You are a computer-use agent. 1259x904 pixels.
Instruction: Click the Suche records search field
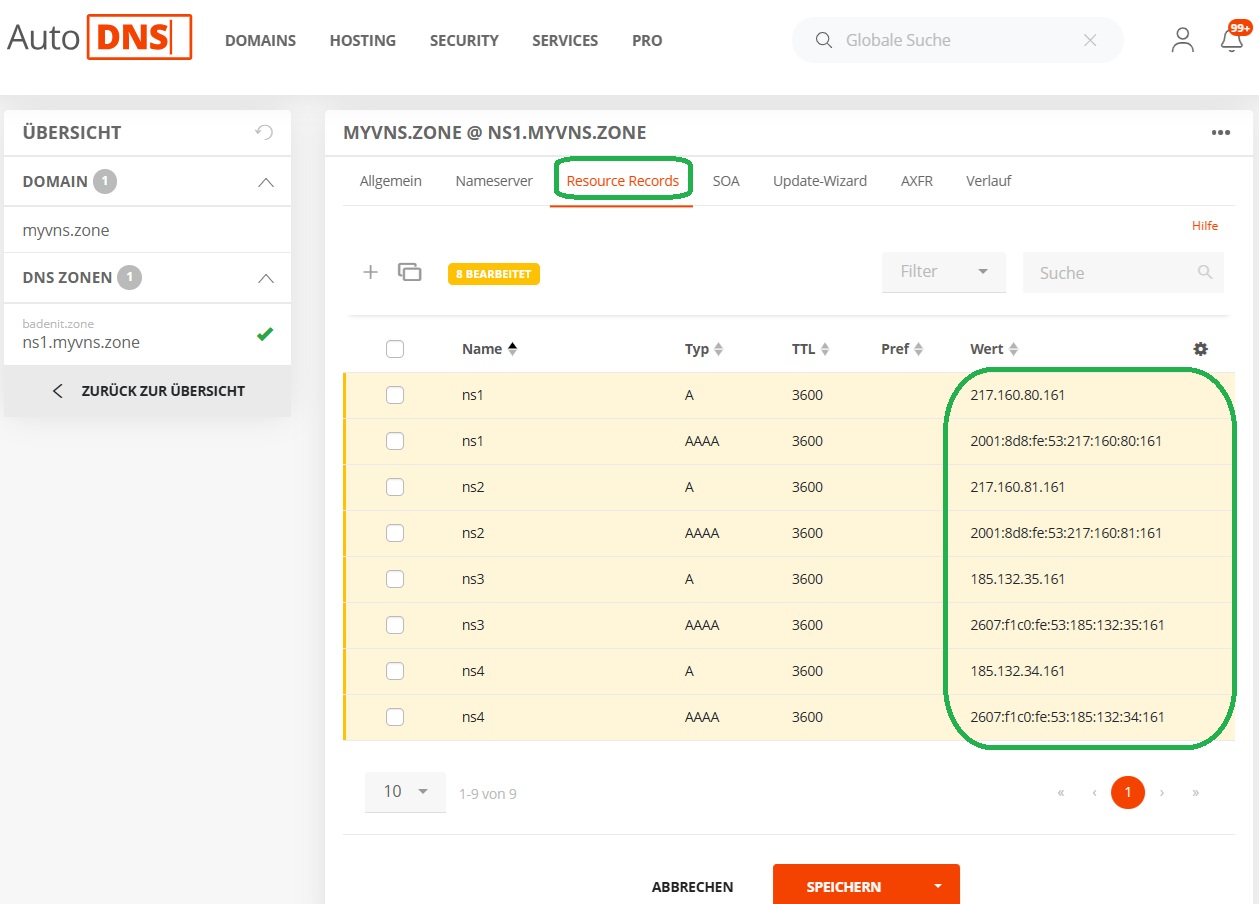pyautogui.click(x=1123, y=272)
